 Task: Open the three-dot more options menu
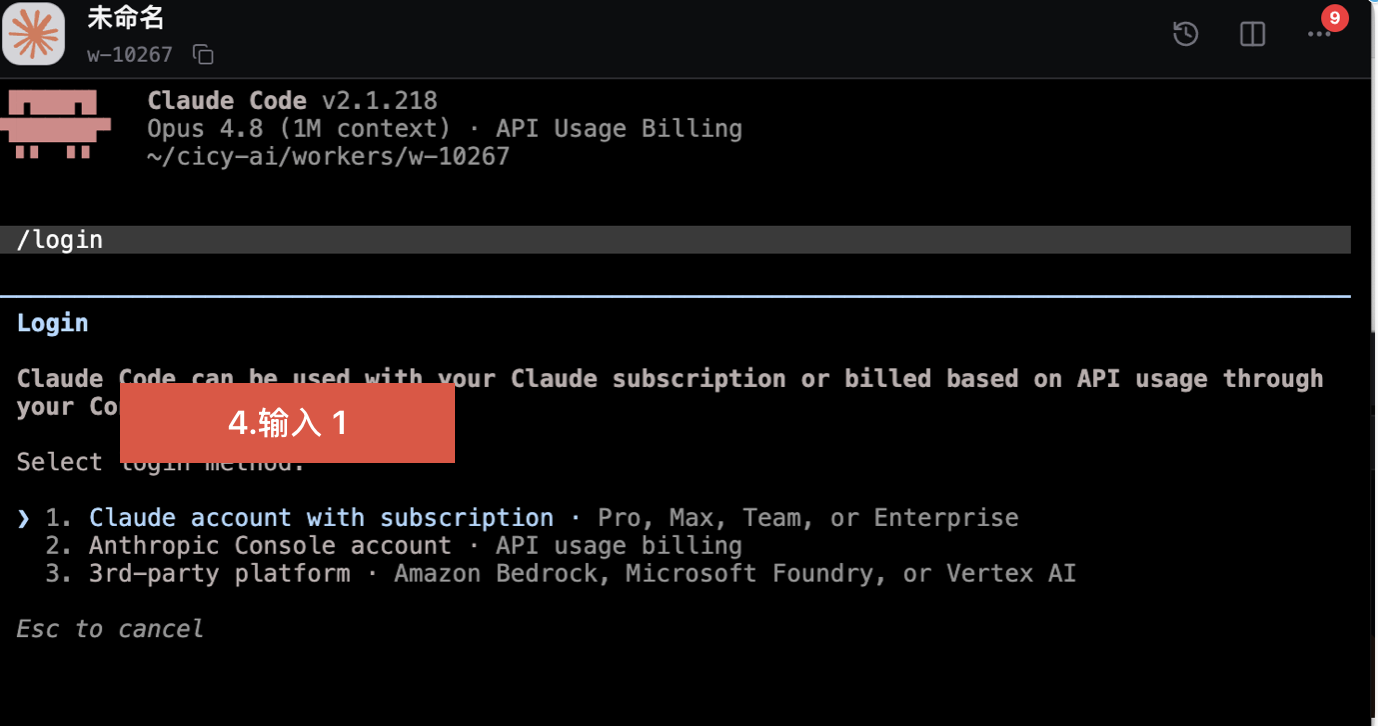coord(1319,34)
